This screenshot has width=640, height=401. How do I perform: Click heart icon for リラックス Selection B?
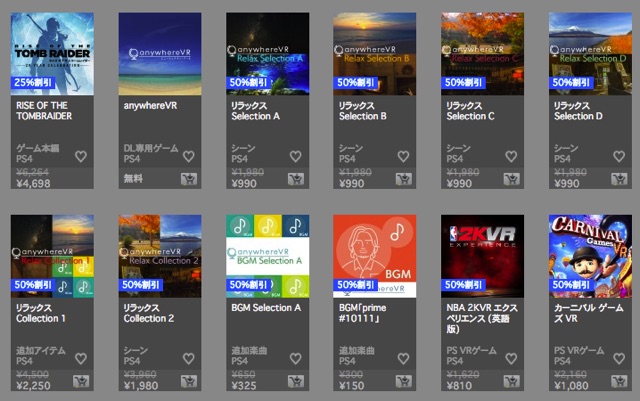click(x=403, y=156)
